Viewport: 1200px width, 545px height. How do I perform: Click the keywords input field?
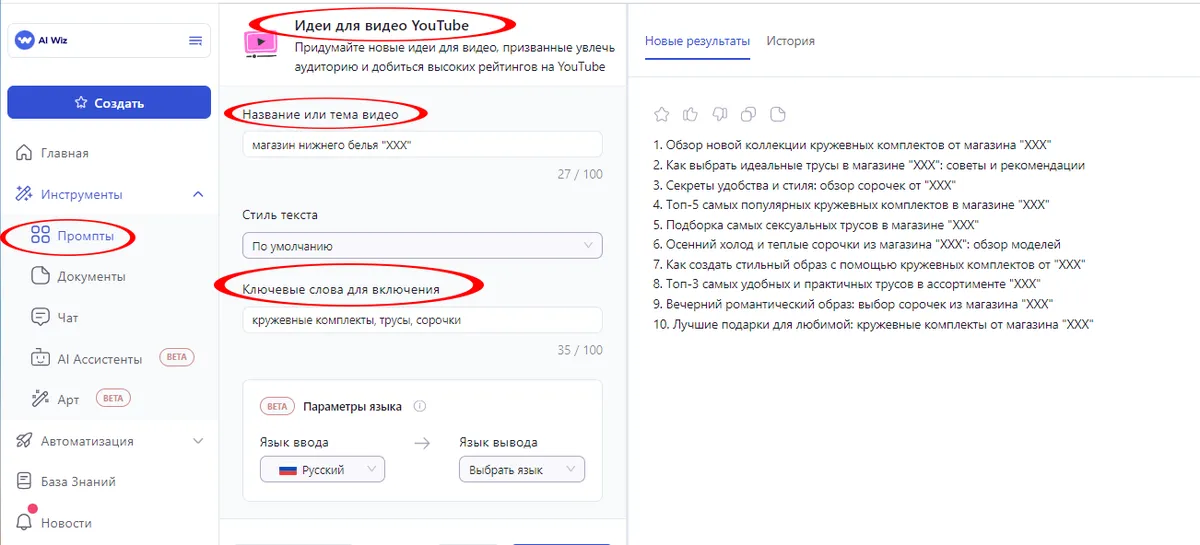[422, 320]
